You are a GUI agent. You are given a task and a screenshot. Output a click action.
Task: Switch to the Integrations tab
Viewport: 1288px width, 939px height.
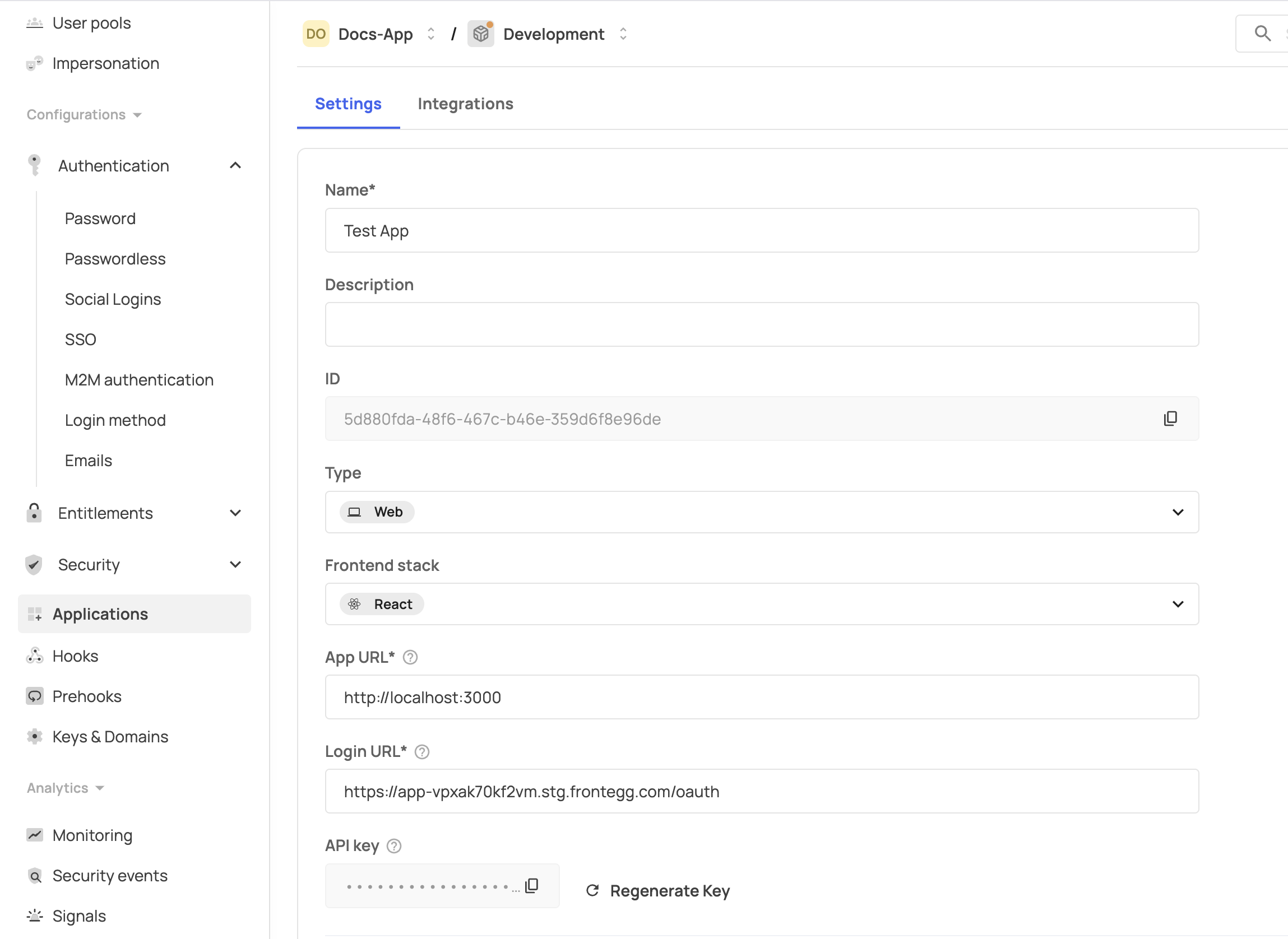tap(465, 104)
